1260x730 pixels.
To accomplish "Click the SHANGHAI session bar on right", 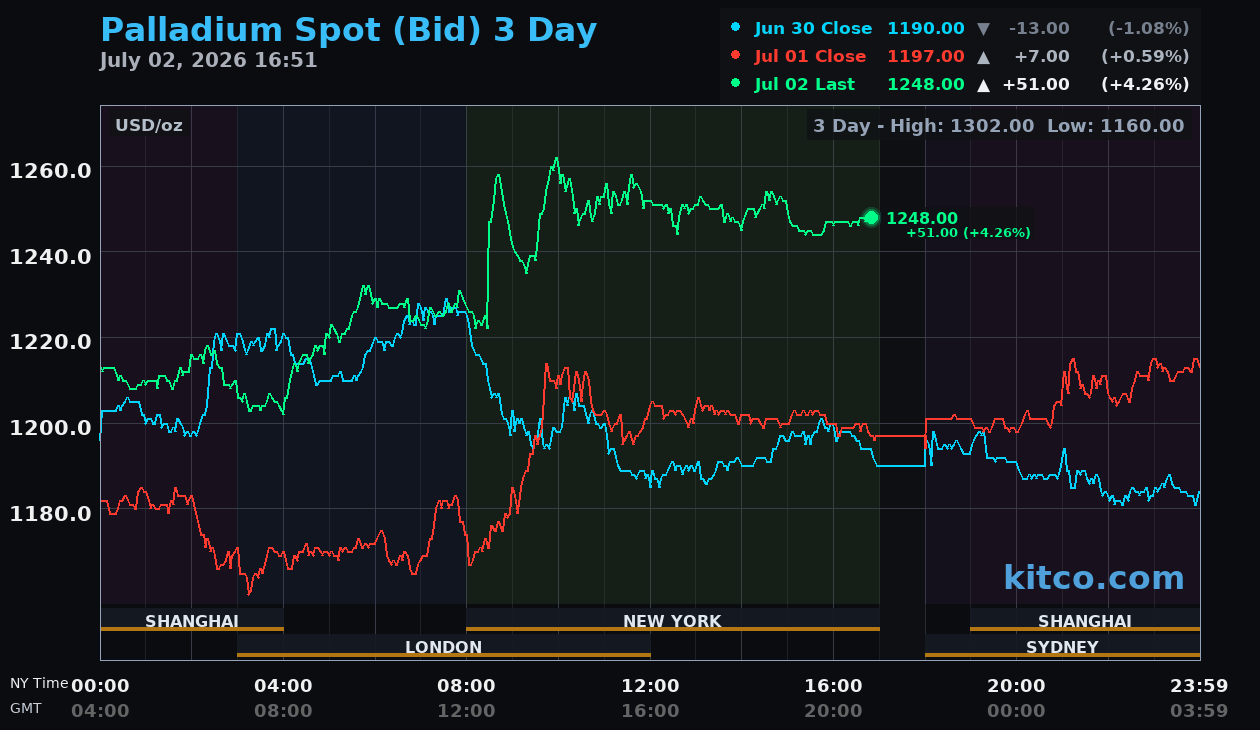I will pyautogui.click(x=1085, y=621).
